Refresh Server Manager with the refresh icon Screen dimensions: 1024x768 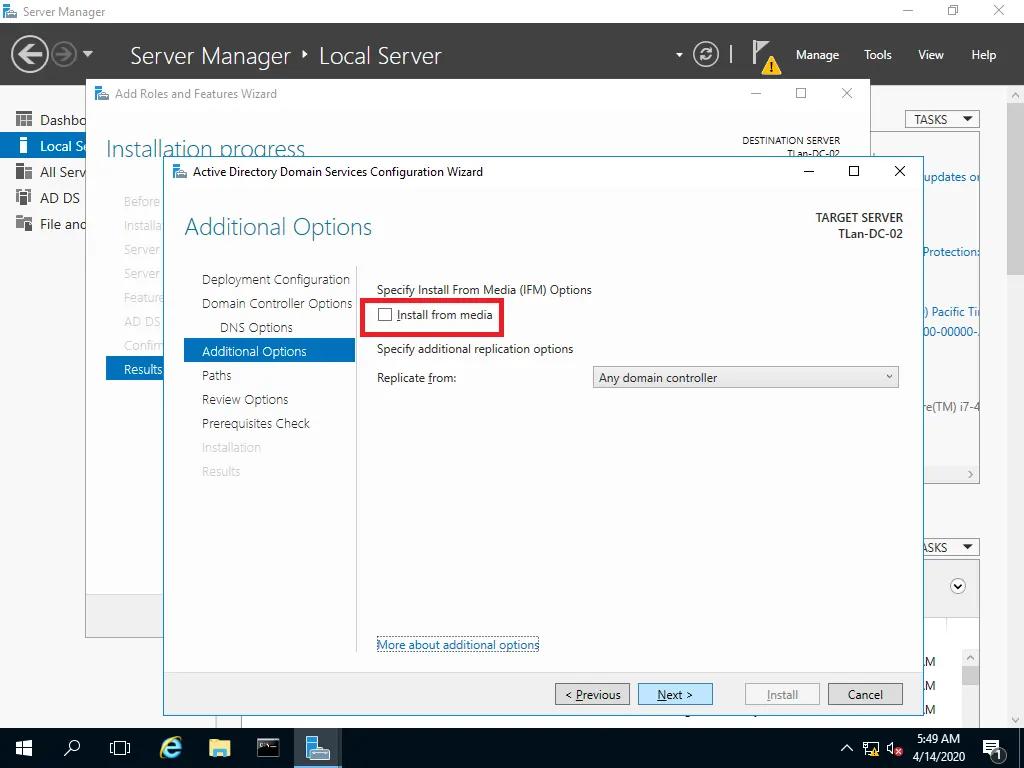click(x=705, y=54)
